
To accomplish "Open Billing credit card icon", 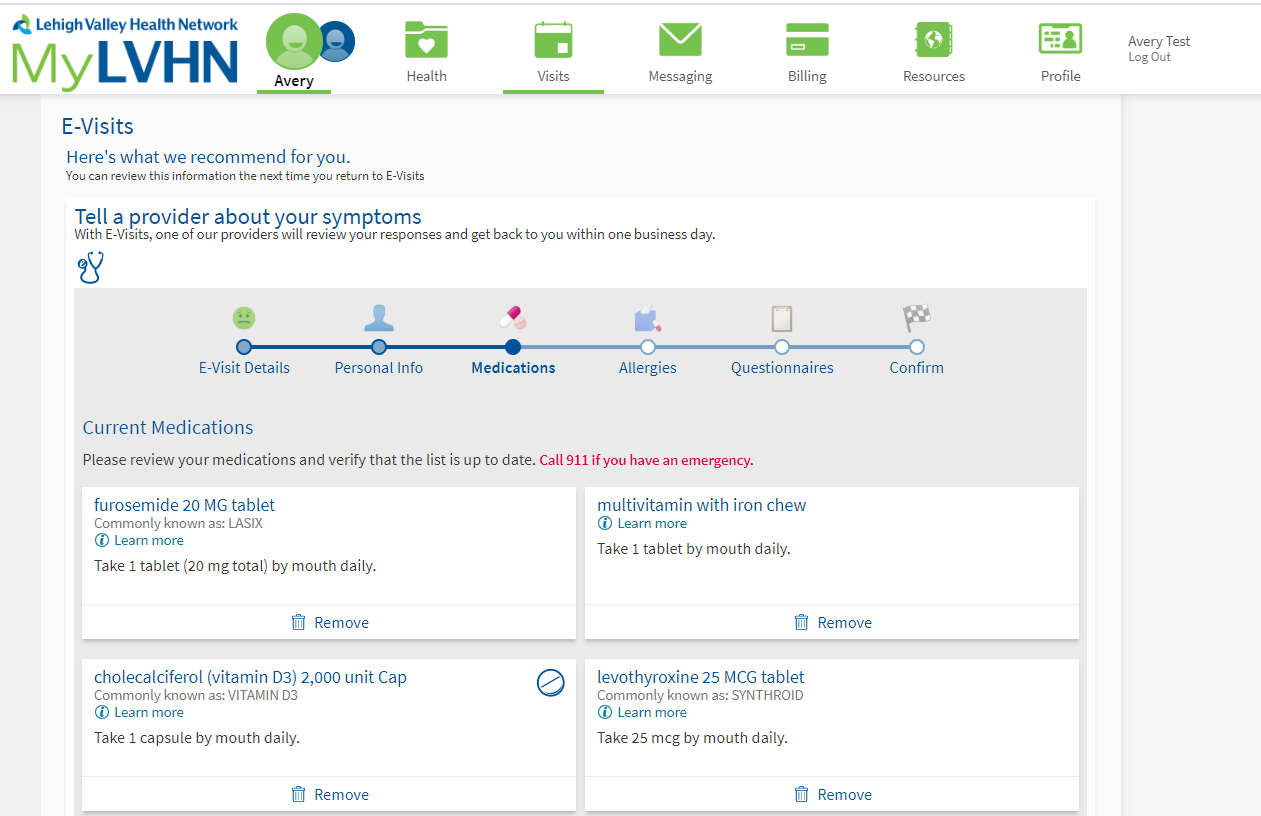I will pos(807,41).
